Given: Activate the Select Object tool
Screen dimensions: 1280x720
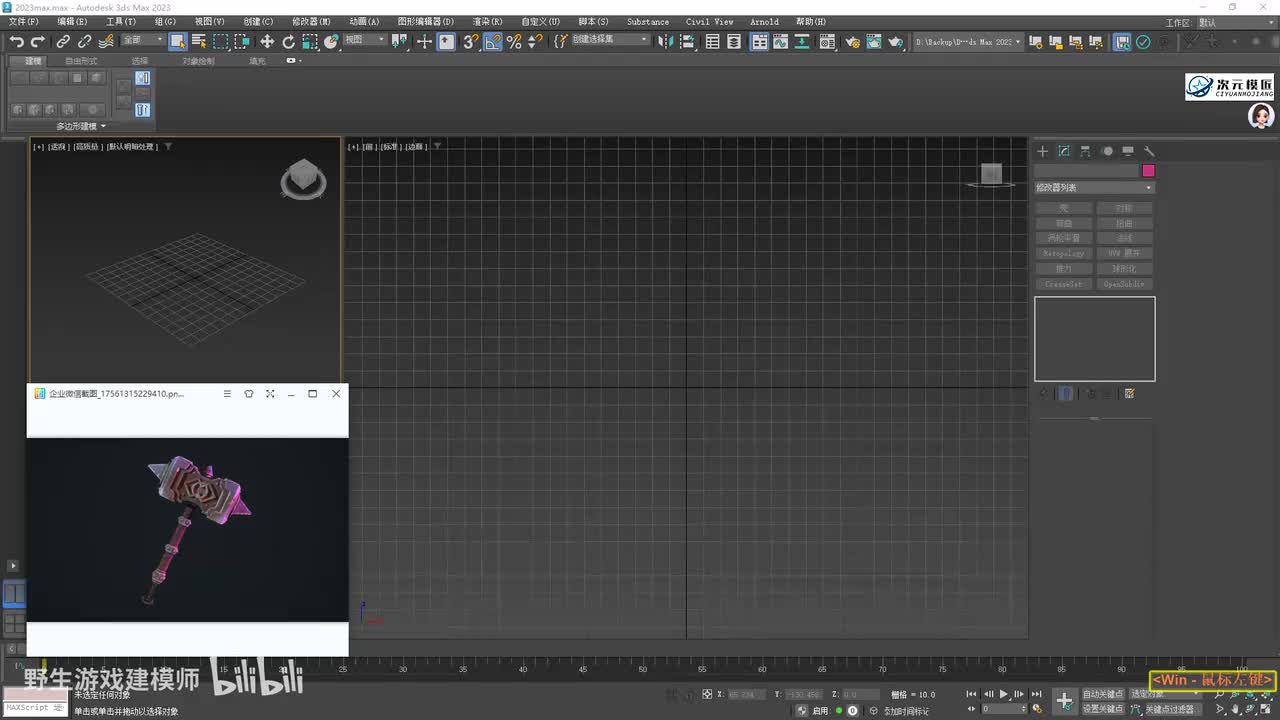Looking at the screenshot, I should point(177,42).
